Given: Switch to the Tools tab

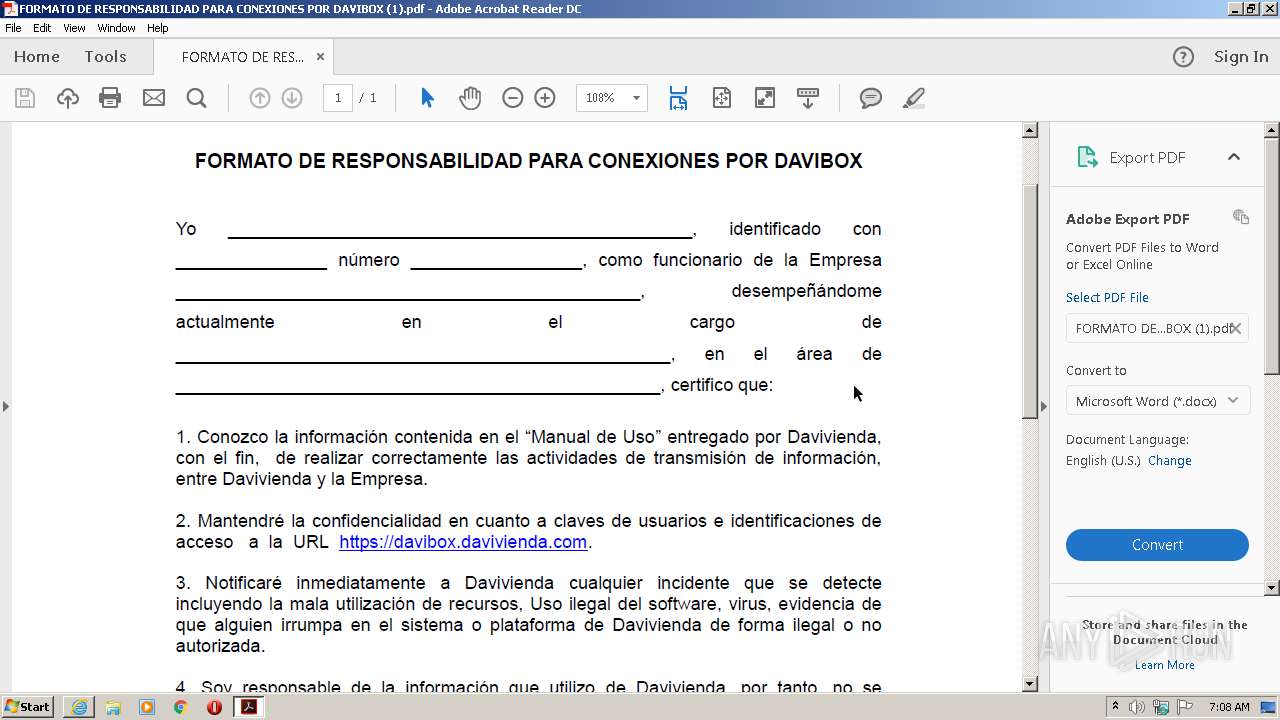Looking at the screenshot, I should (105, 57).
